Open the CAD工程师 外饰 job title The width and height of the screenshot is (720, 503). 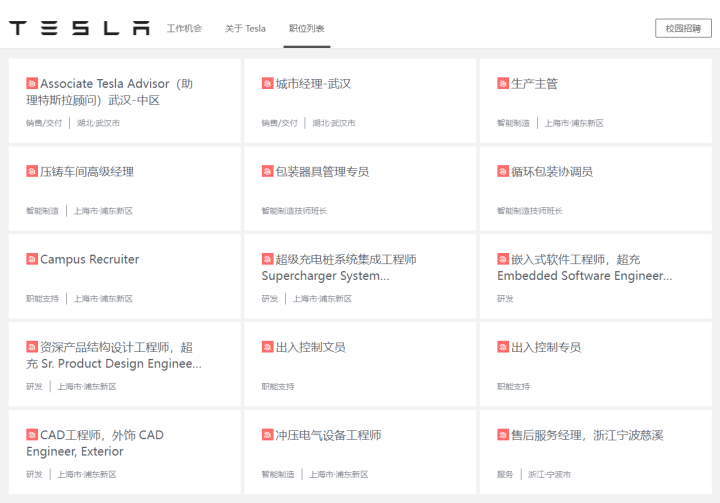[95, 443]
